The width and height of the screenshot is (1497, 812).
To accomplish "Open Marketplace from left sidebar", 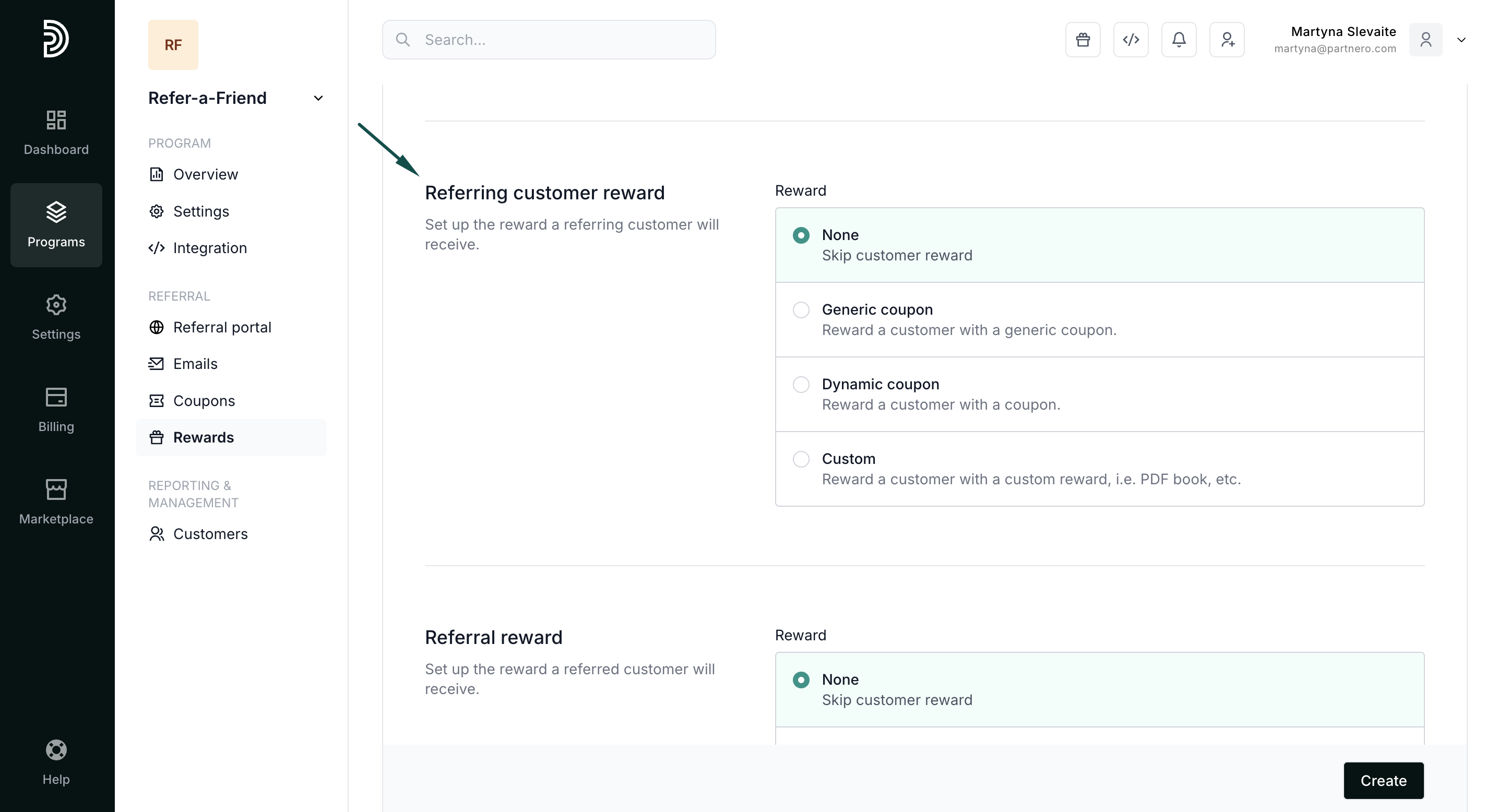I will [56, 502].
